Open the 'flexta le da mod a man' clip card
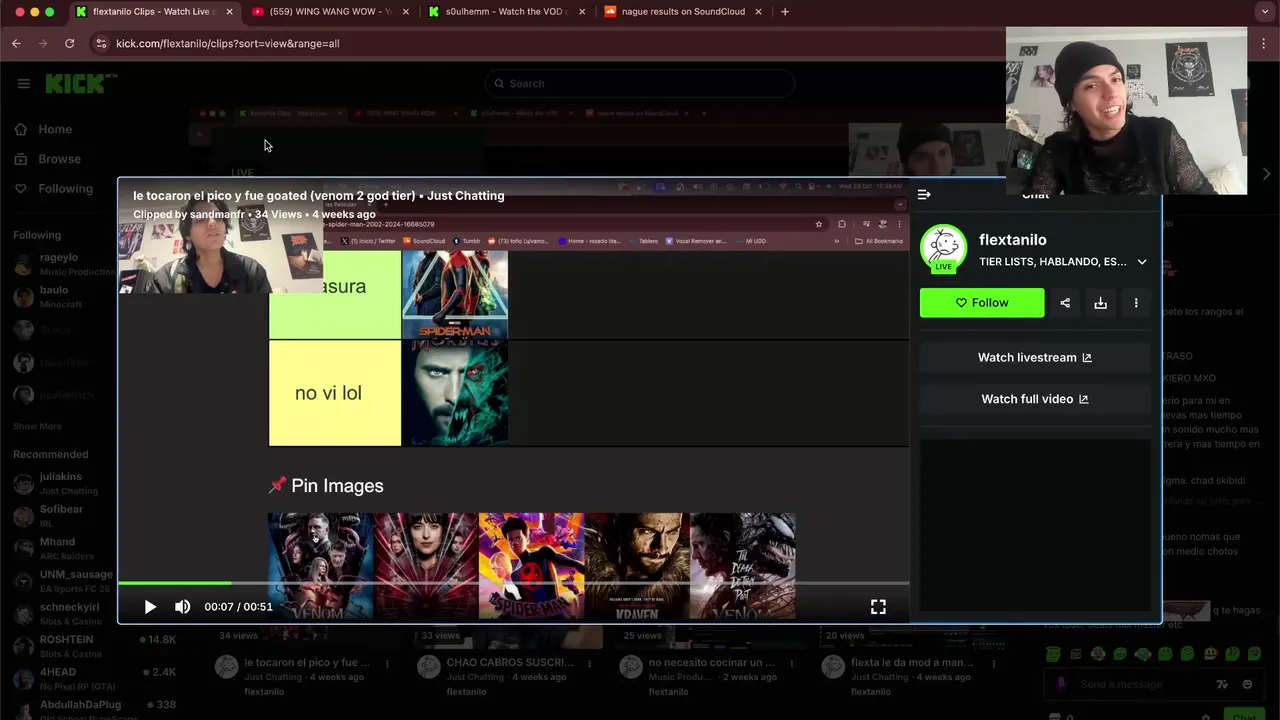1280x720 pixels. pos(912,663)
